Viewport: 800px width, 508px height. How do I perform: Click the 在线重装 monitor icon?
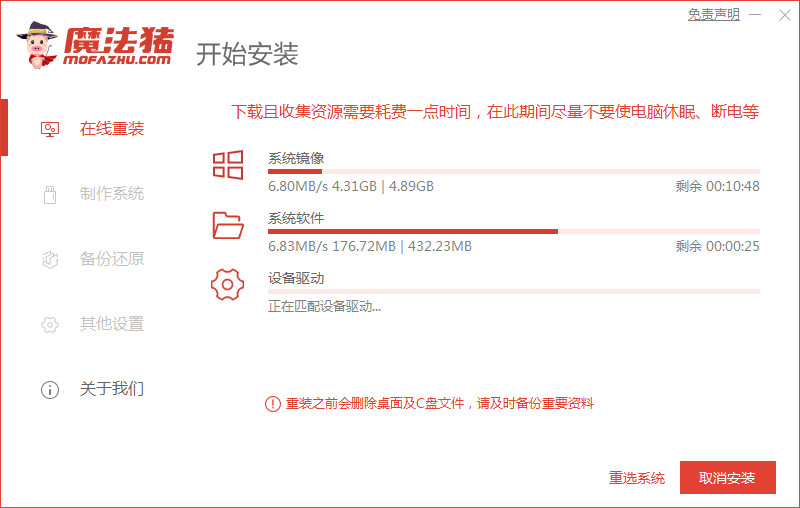pyautogui.click(x=50, y=129)
